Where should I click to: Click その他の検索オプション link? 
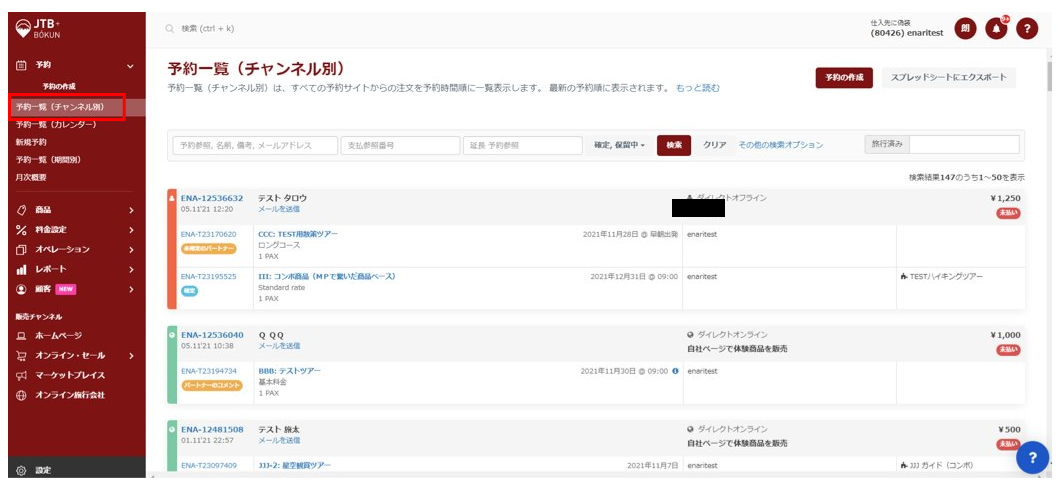(x=780, y=145)
